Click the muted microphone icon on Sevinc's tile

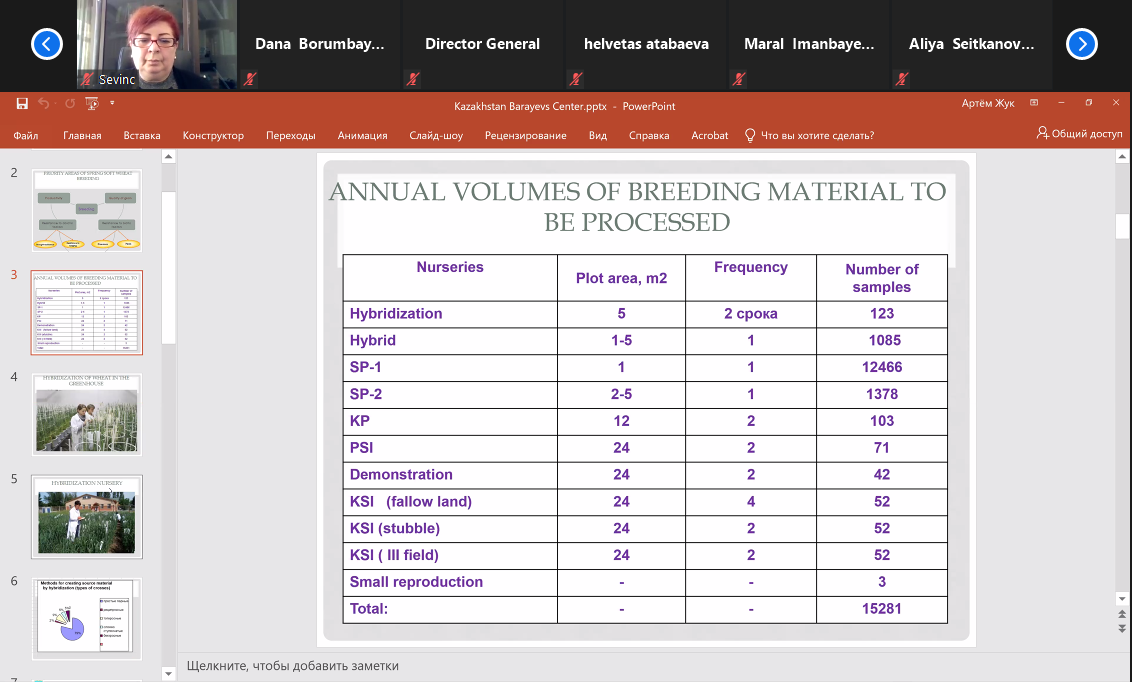[x=87, y=79]
